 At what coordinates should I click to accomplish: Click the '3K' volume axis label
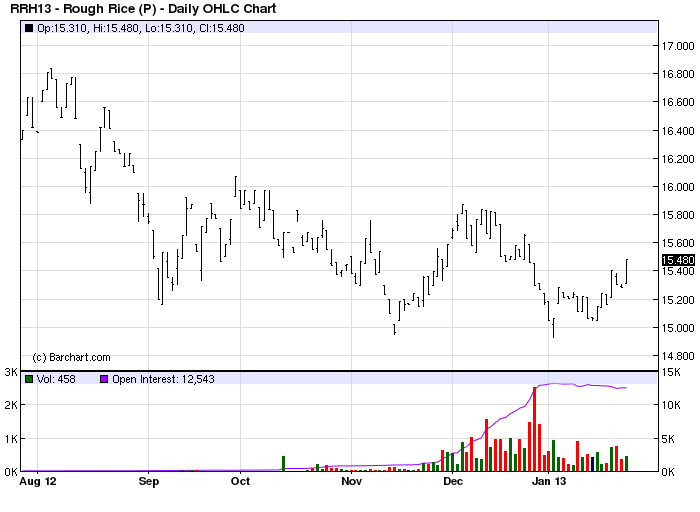click(x=11, y=372)
